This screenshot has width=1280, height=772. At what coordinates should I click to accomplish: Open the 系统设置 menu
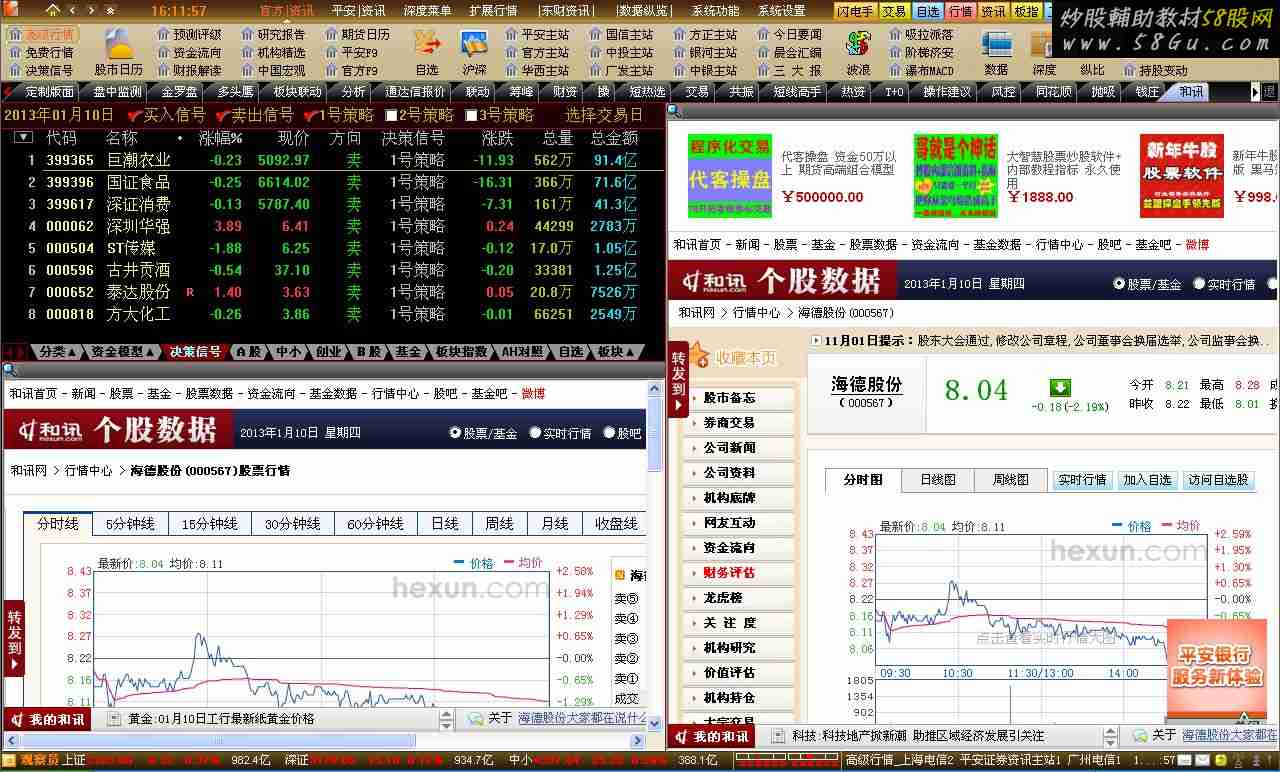tap(781, 10)
